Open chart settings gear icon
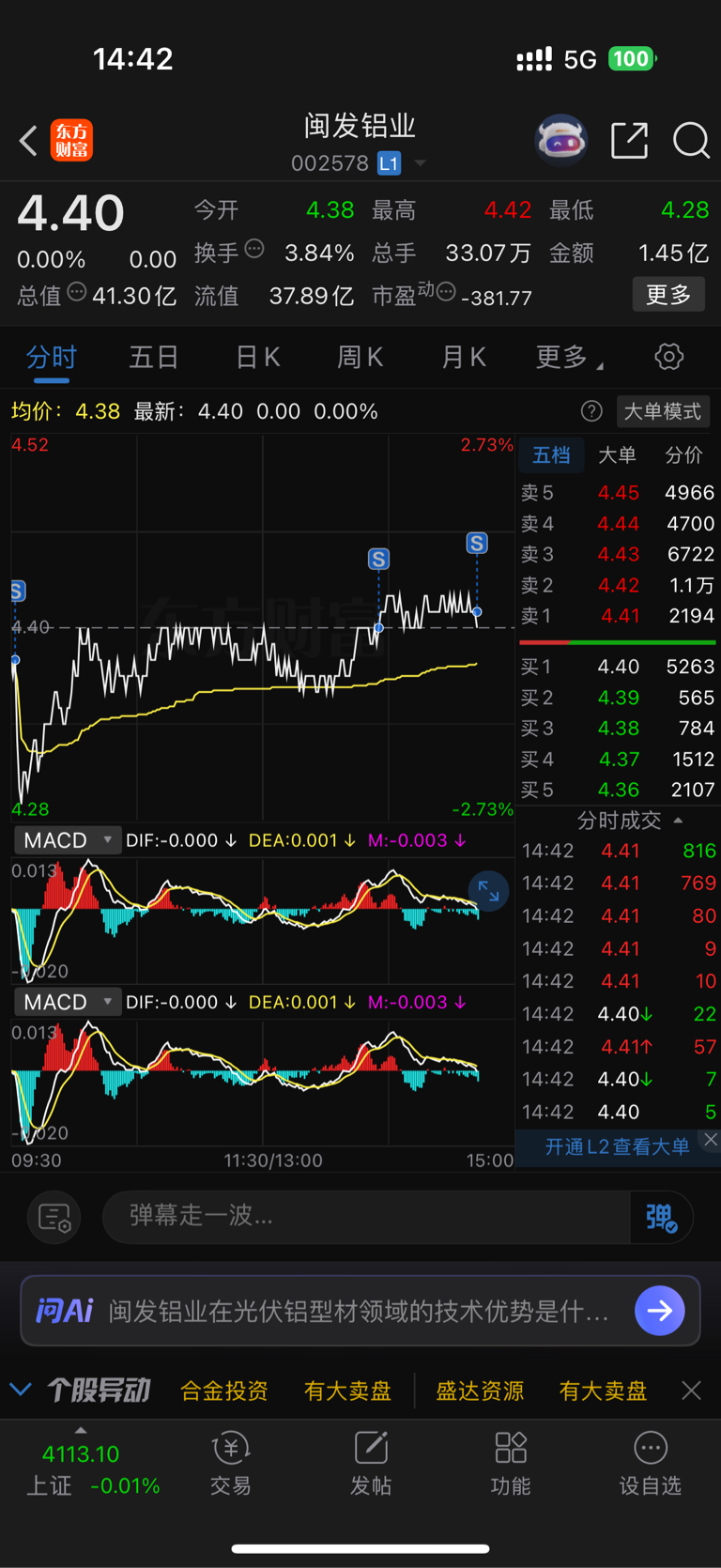The image size is (721, 1568). [668, 357]
